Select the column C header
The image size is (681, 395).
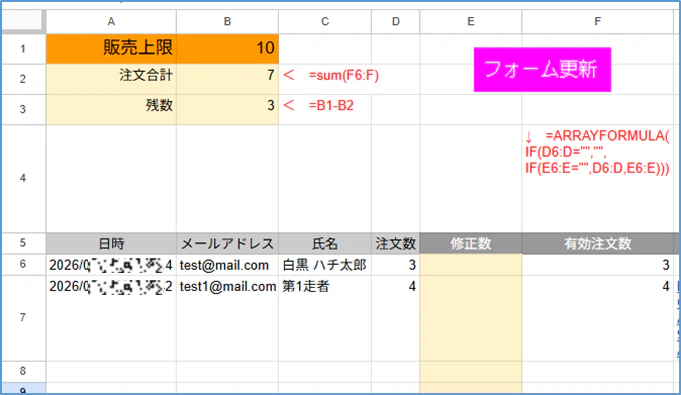325,21
